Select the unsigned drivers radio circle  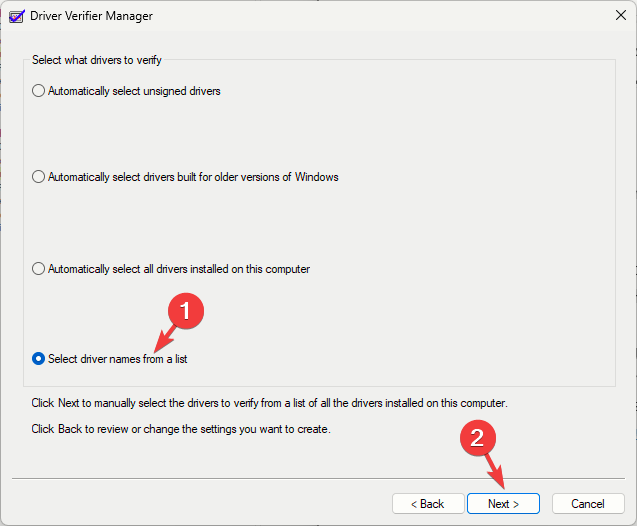tap(39, 91)
